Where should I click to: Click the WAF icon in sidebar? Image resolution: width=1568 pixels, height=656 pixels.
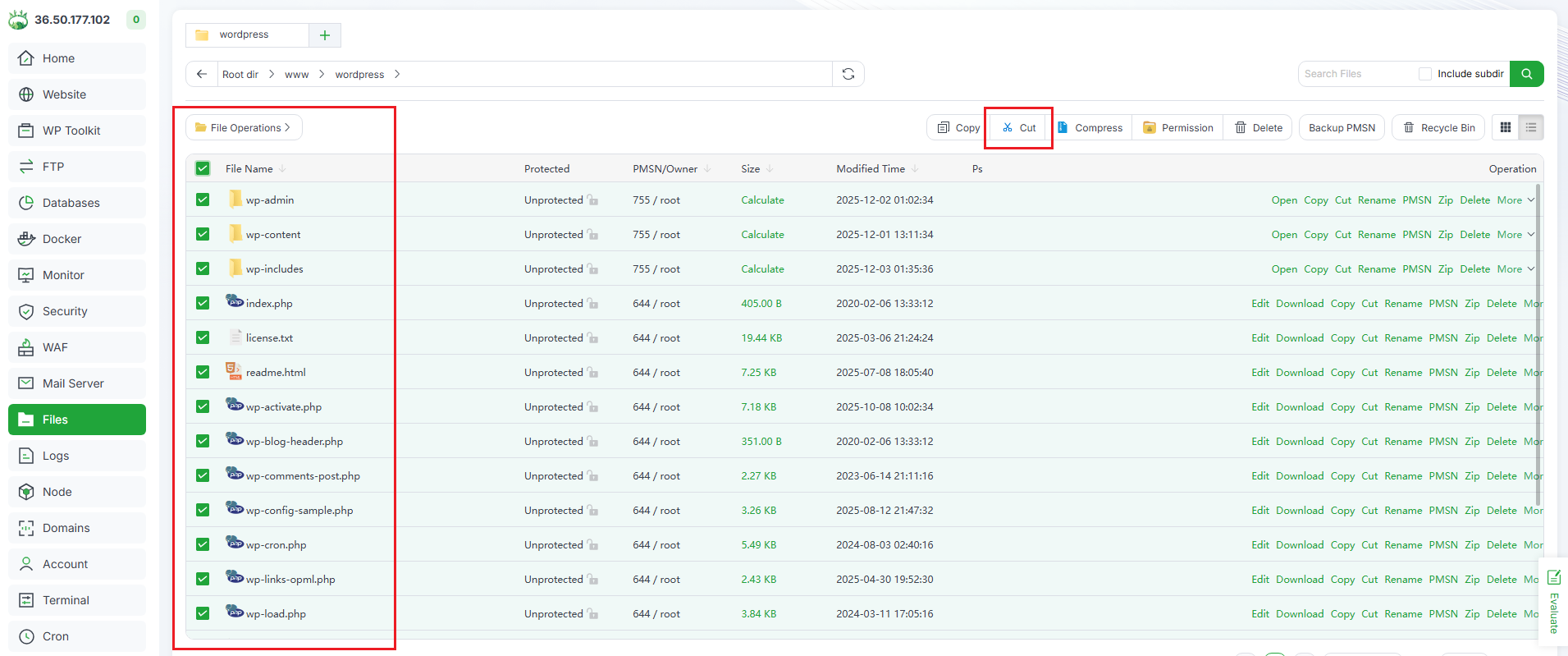point(26,347)
